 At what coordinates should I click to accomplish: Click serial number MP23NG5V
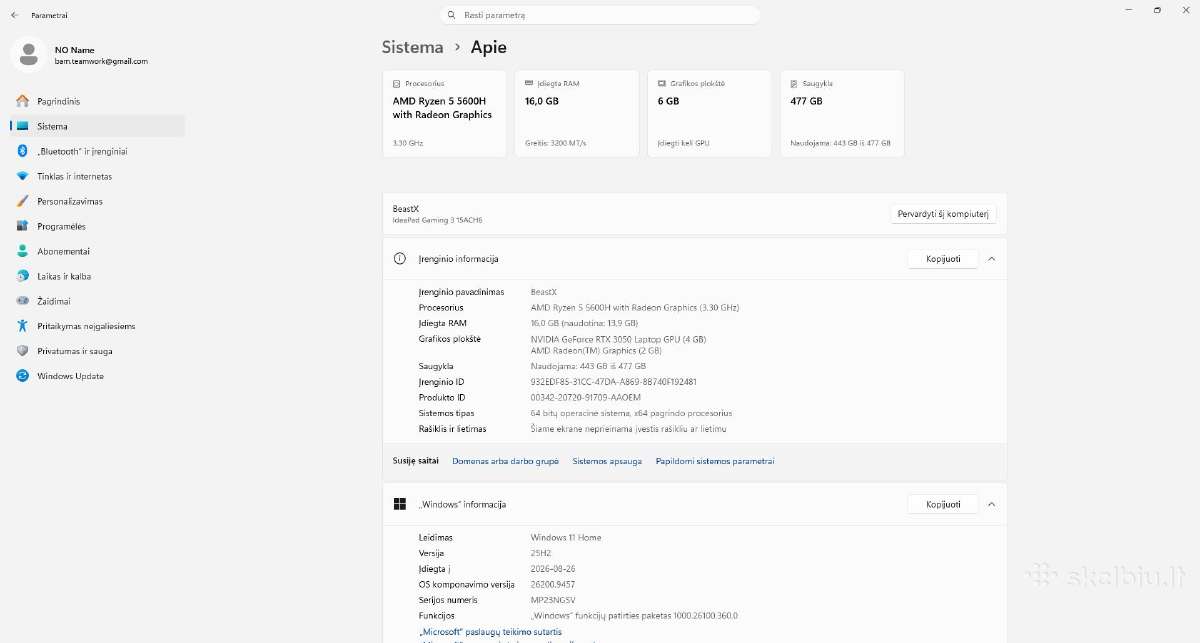click(553, 600)
